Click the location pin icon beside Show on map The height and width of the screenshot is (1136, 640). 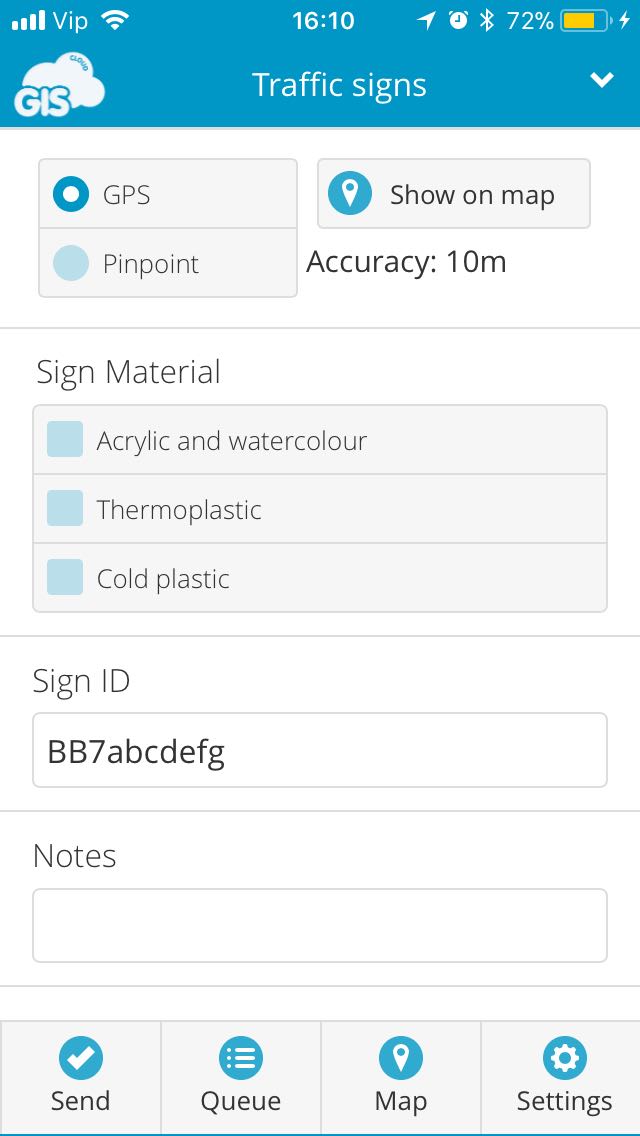pyautogui.click(x=350, y=194)
